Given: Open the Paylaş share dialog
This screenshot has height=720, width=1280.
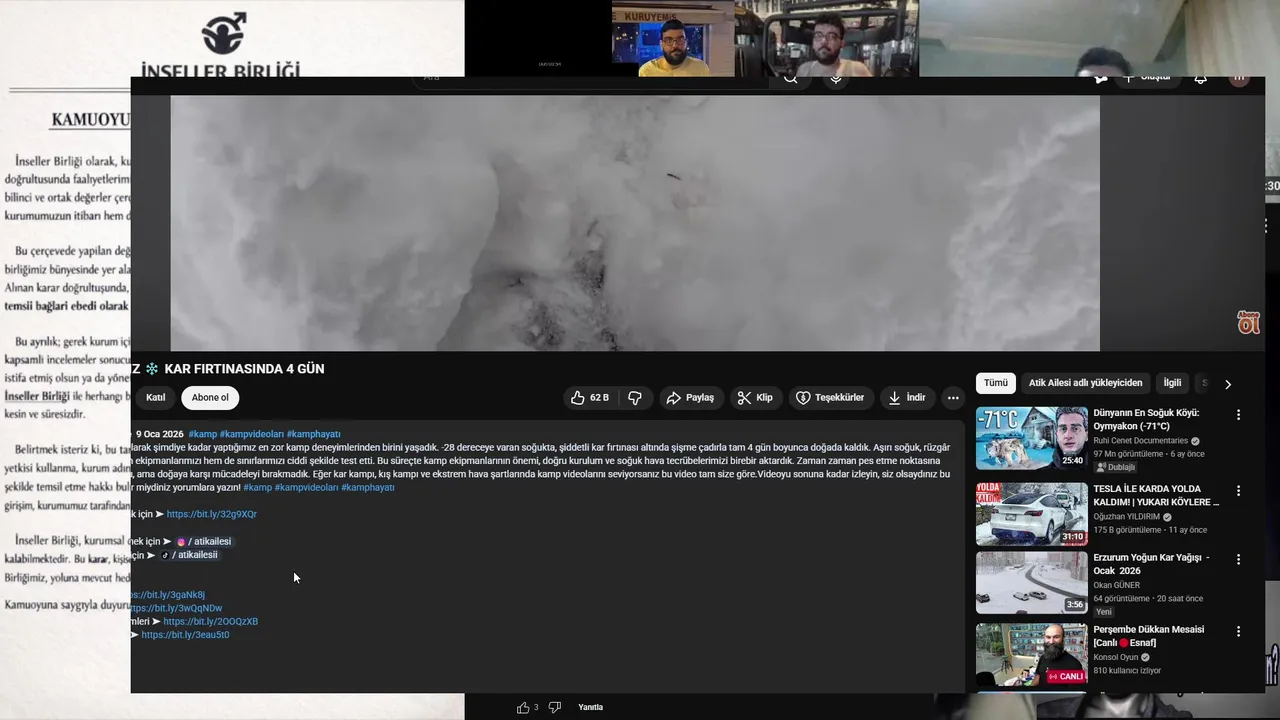Looking at the screenshot, I should coord(690,398).
